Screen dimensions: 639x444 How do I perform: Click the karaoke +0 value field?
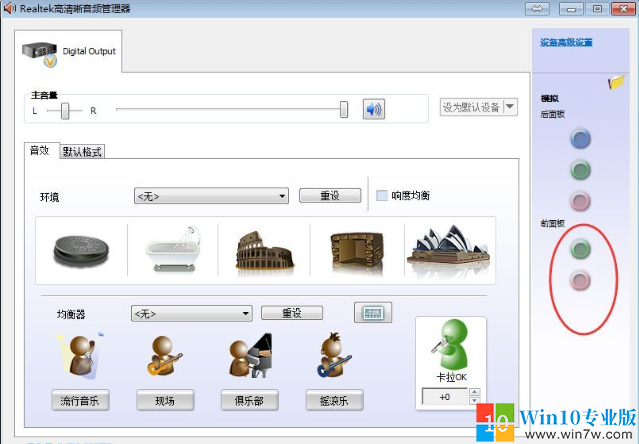(x=445, y=396)
